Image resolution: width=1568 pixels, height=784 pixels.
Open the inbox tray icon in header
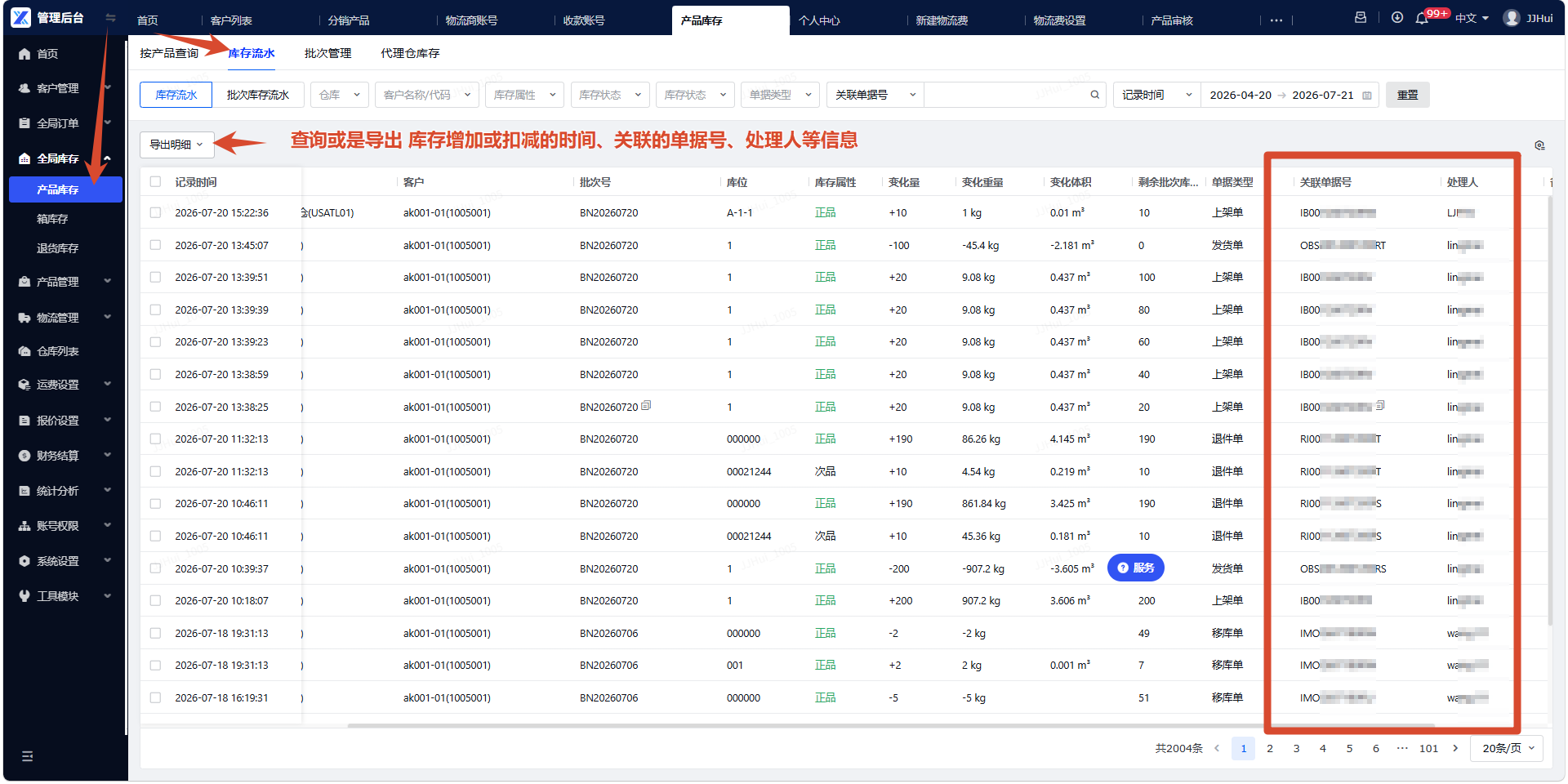[x=1361, y=17]
